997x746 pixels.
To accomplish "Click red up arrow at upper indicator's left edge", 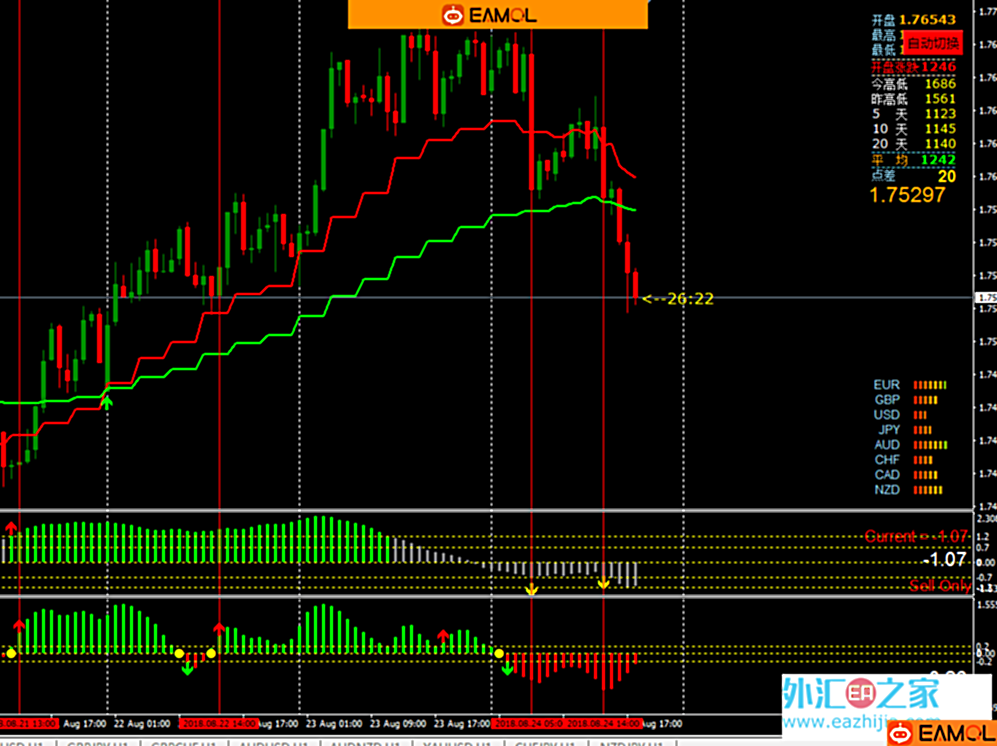I will (x=12, y=526).
